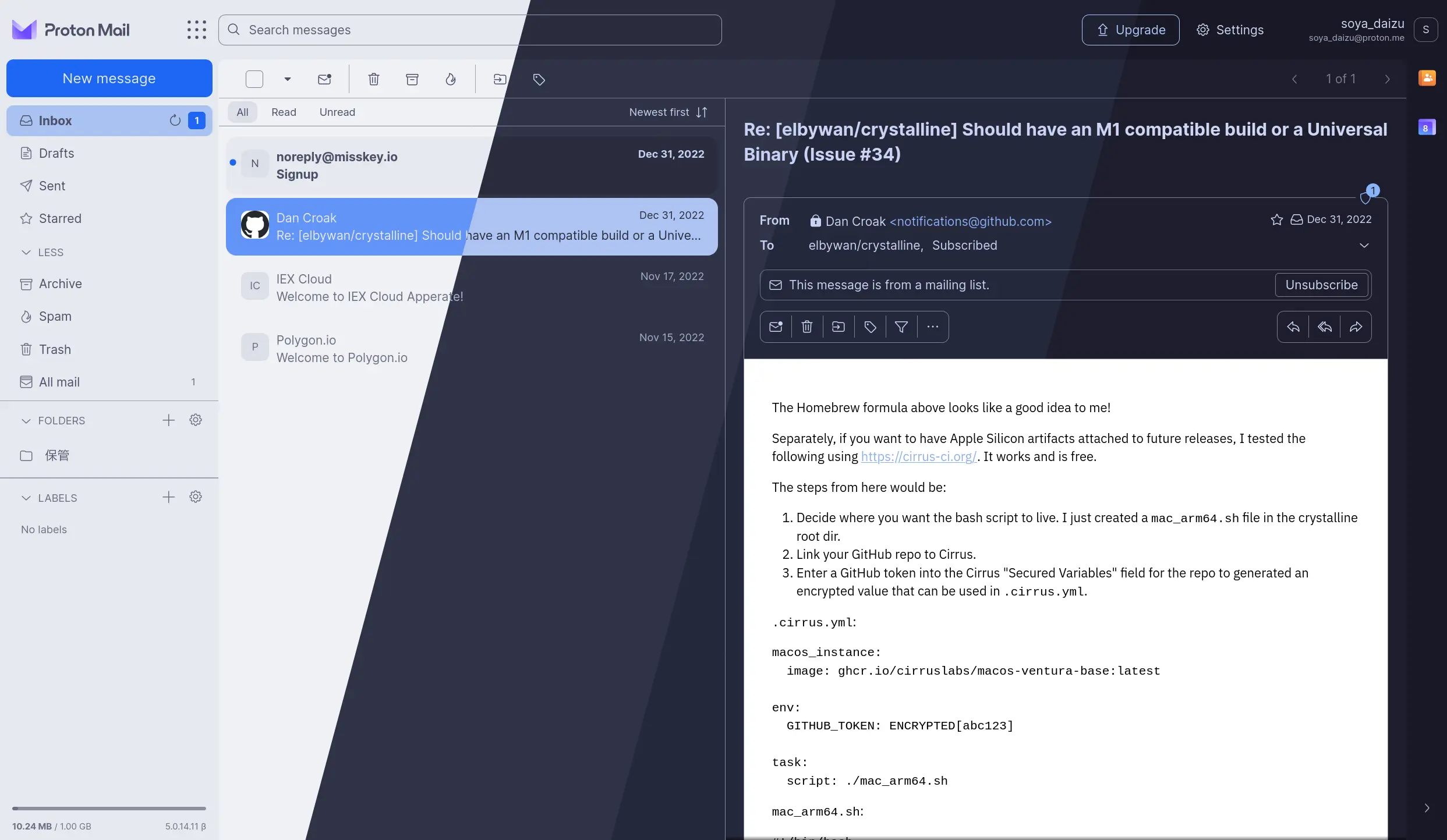Open the Starred folder

pos(109,218)
